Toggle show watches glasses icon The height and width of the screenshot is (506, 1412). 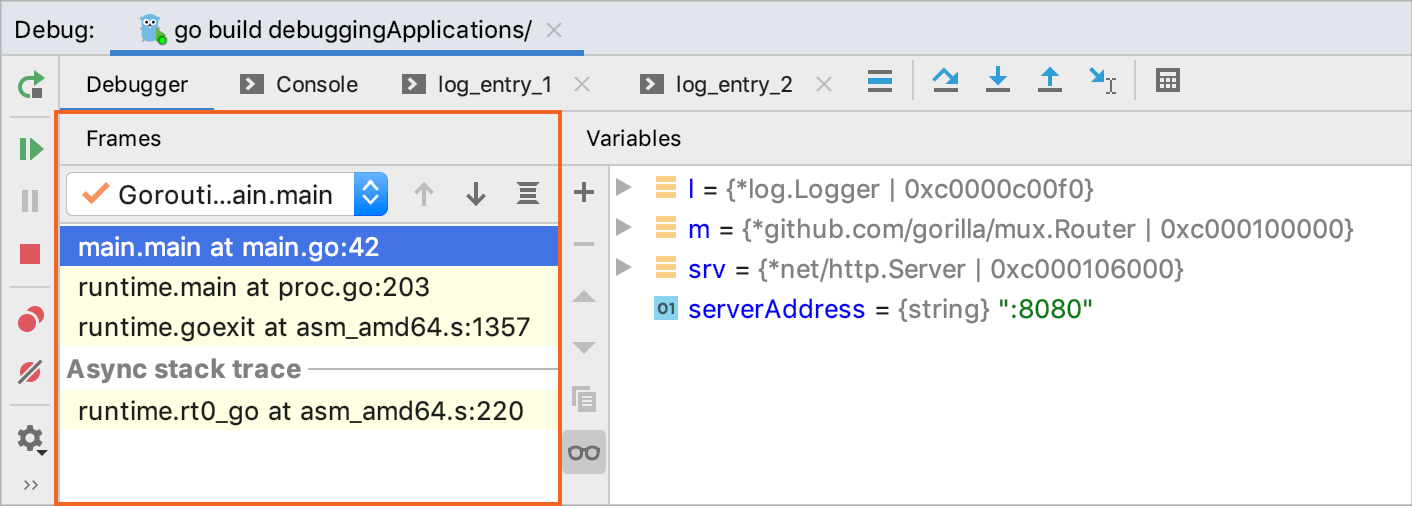[x=584, y=452]
